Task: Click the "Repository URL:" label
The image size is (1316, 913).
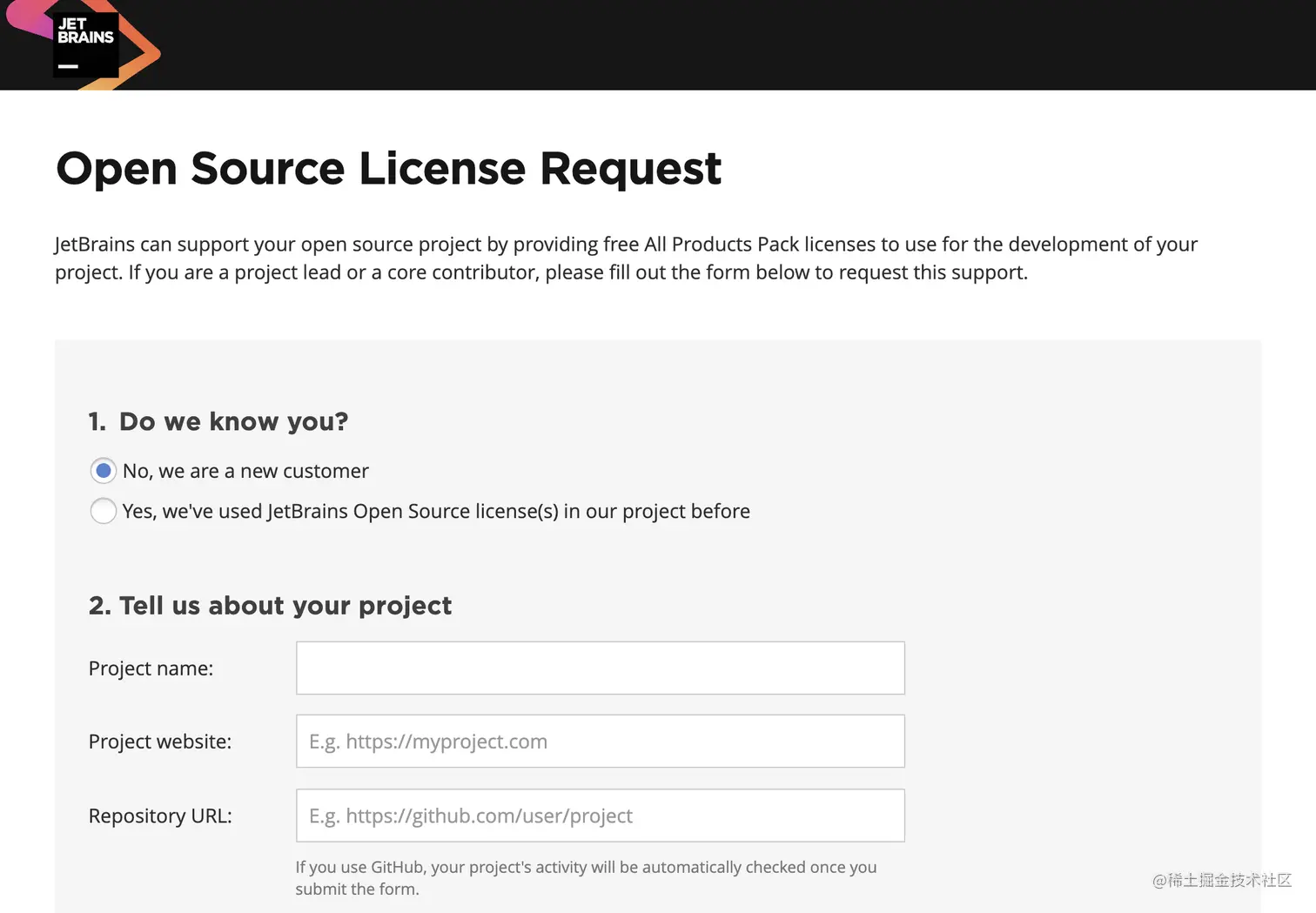Action: 160,816
